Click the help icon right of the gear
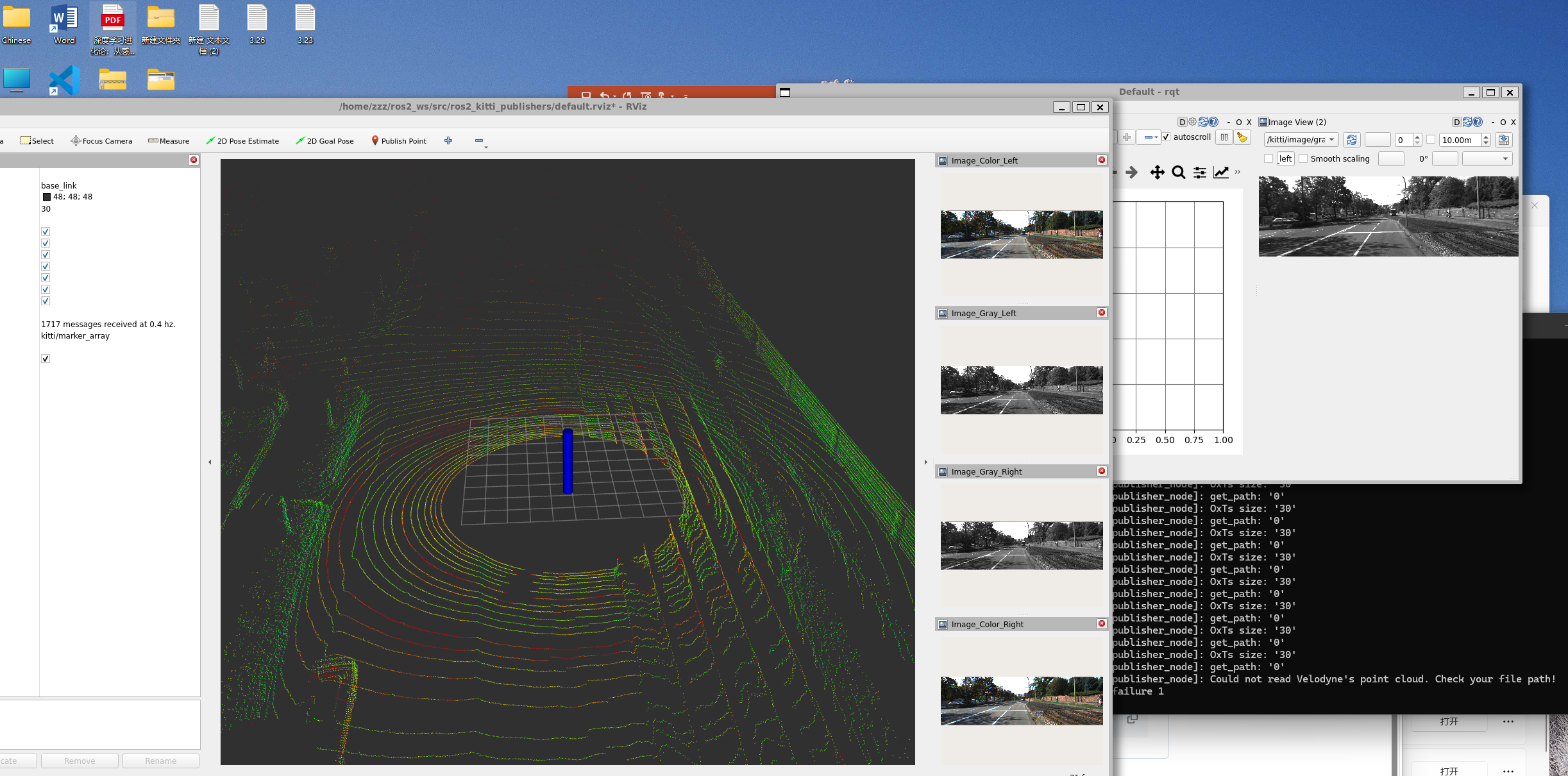 1213,122
